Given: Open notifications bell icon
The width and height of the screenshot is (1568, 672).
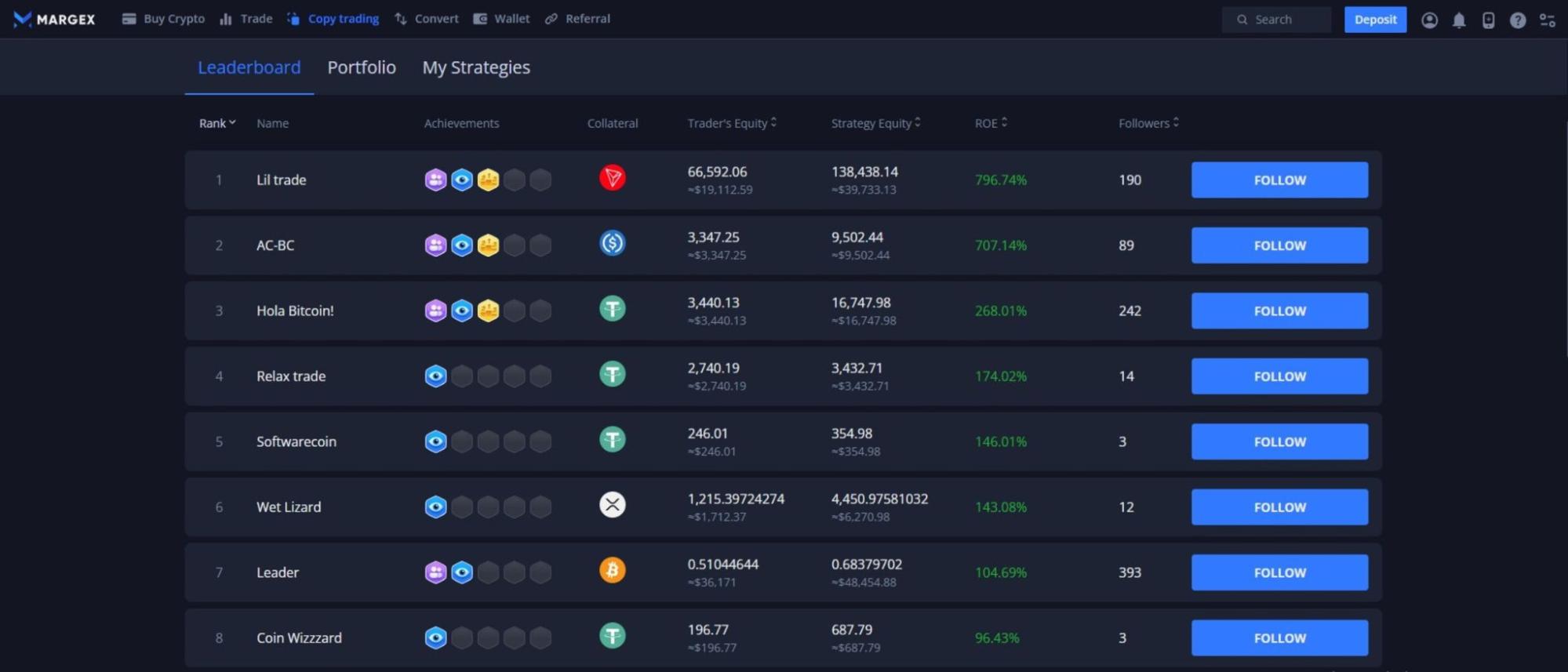Looking at the screenshot, I should (x=1458, y=20).
